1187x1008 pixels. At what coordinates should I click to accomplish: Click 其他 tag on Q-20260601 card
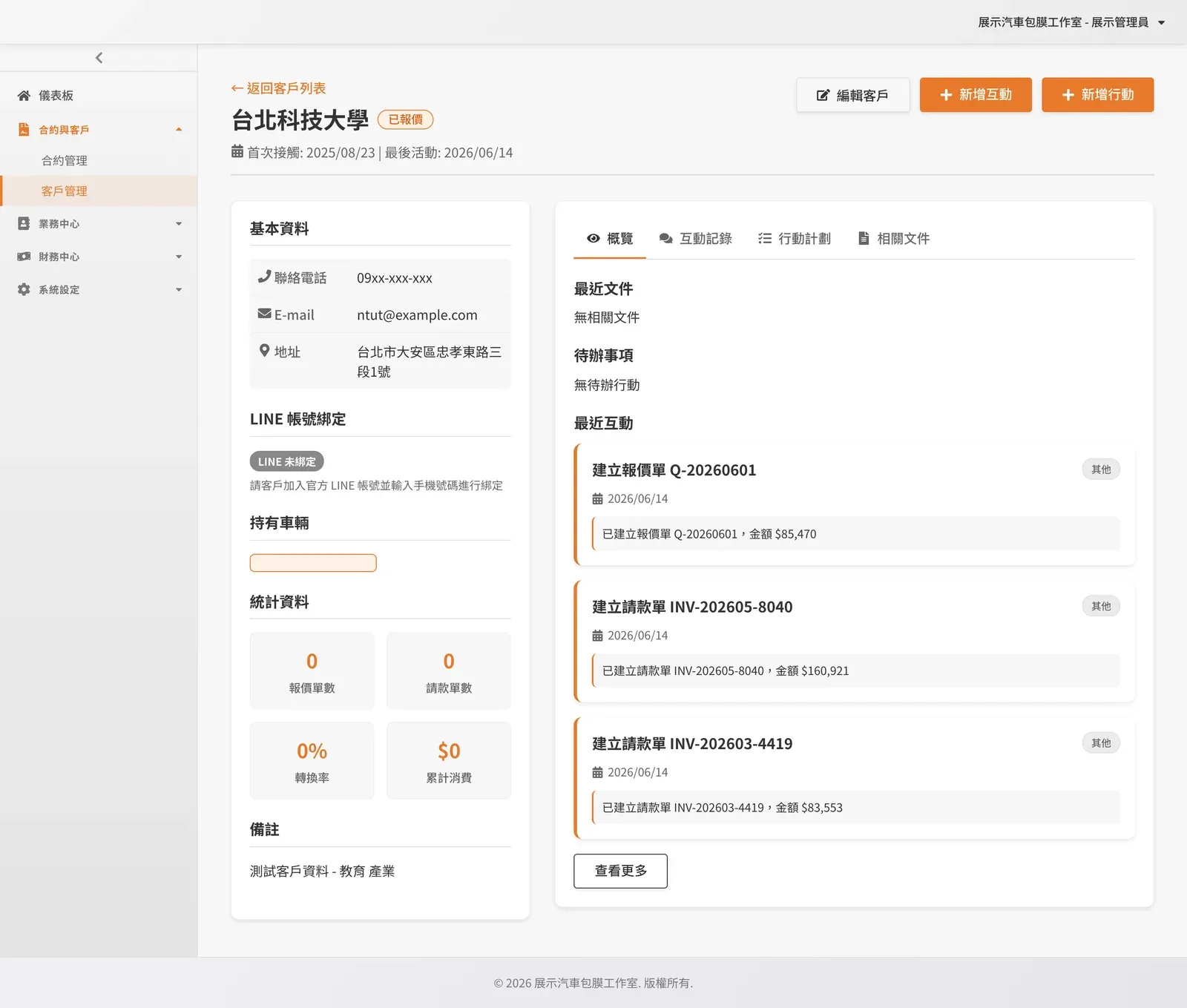click(1101, 470)
